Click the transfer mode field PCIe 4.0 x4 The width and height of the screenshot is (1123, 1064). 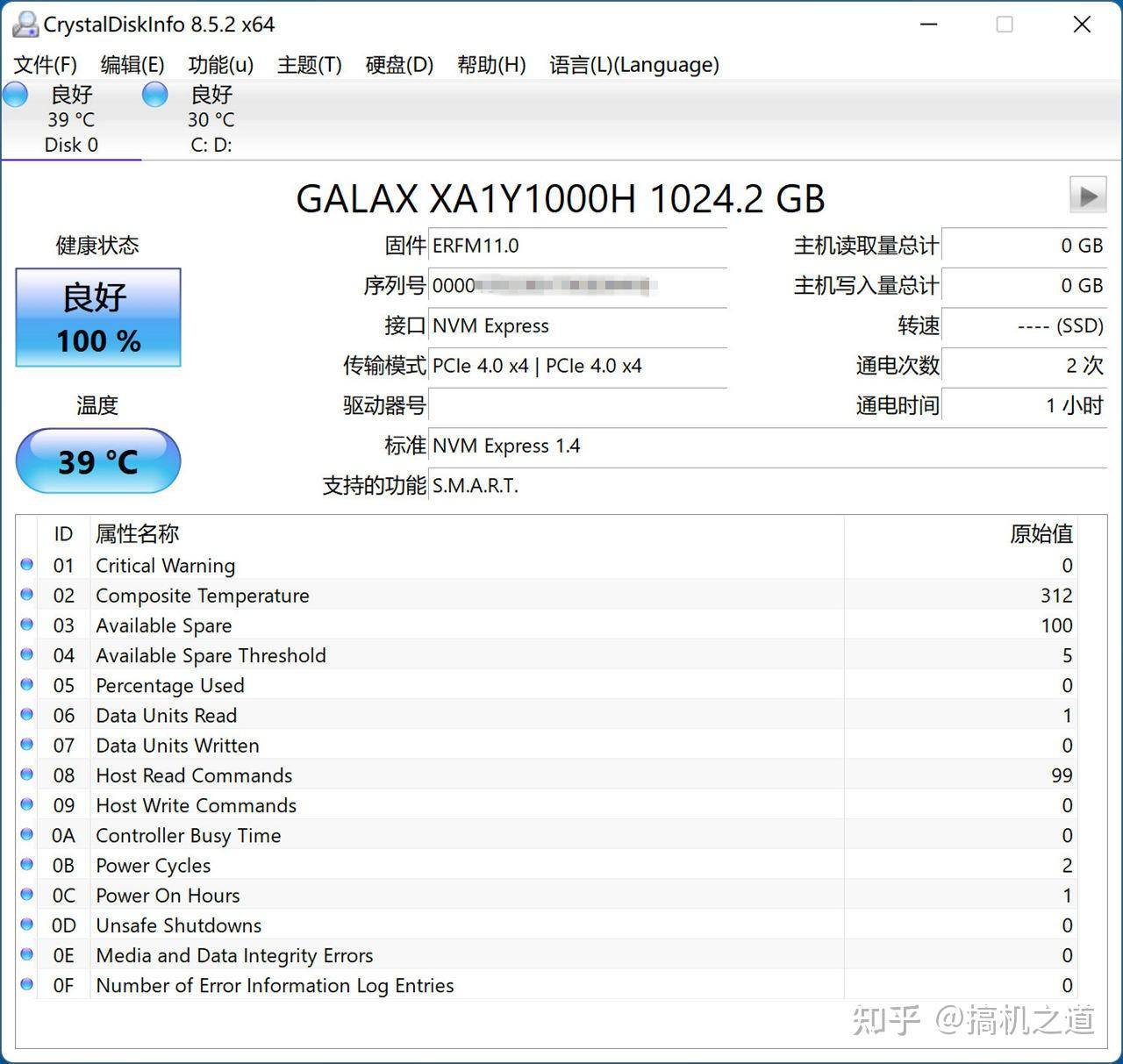tap(578, 366)
